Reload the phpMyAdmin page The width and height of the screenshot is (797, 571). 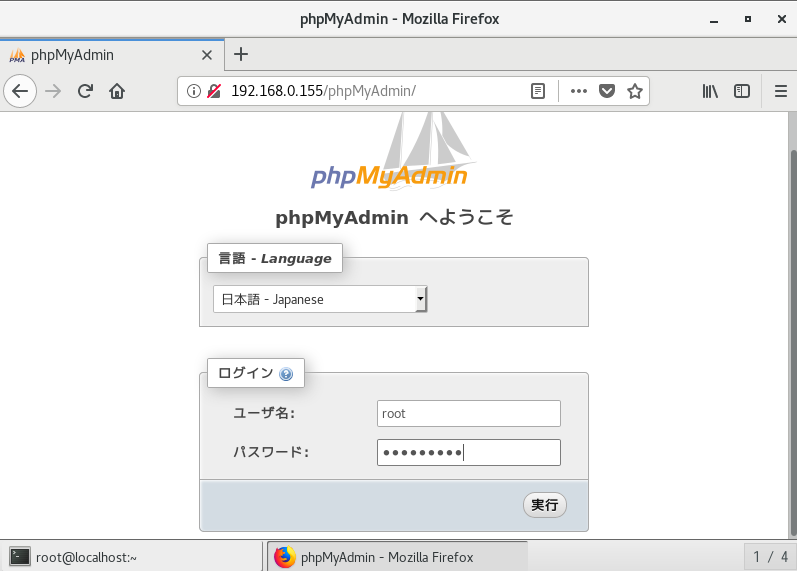coord(85,91)
